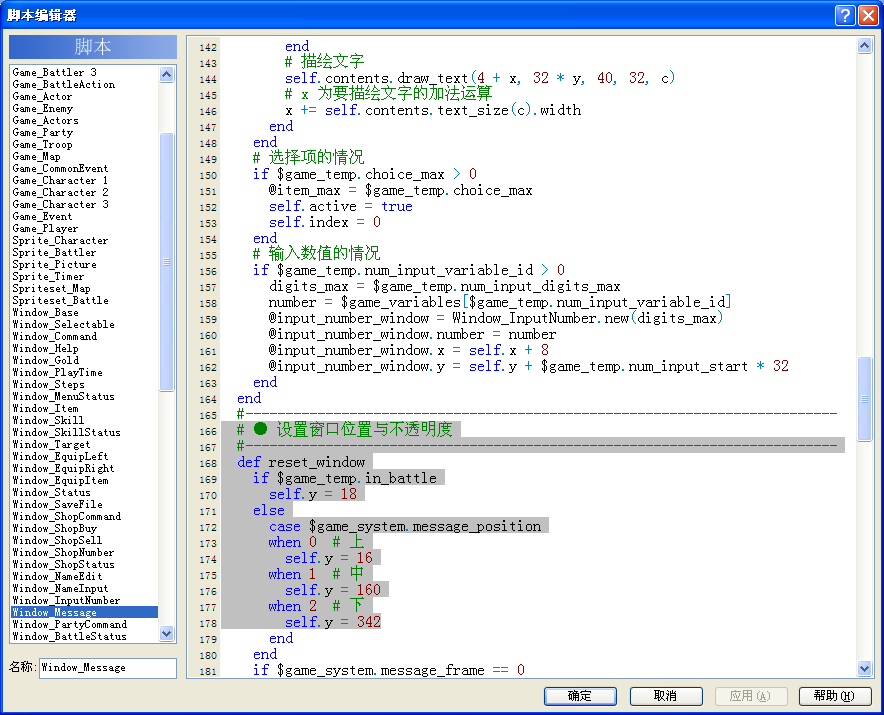Select Game_Actor script in list

tap(42, 96)
